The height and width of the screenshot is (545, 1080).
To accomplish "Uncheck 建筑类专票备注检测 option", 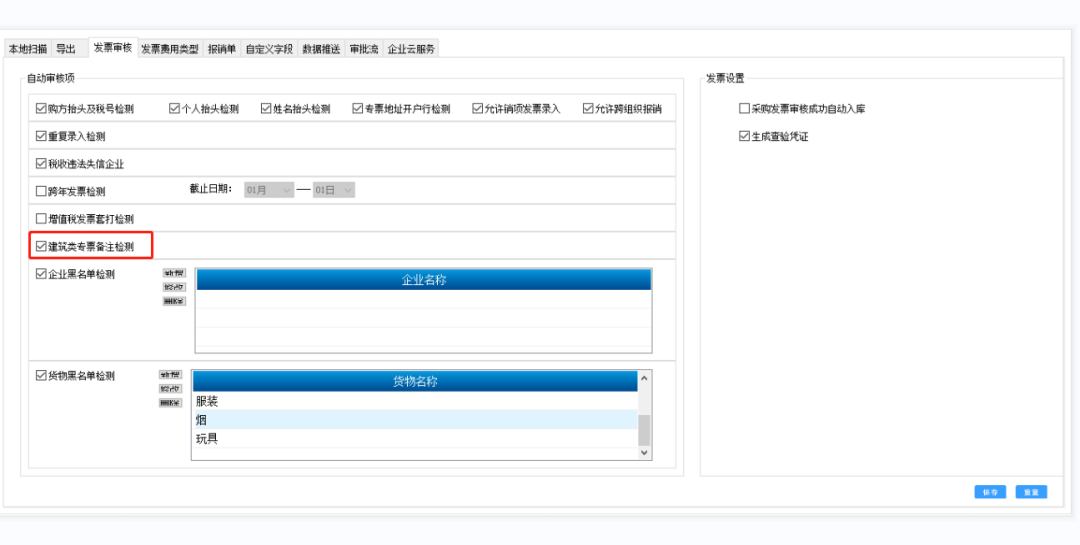I will tap(41, 246).
